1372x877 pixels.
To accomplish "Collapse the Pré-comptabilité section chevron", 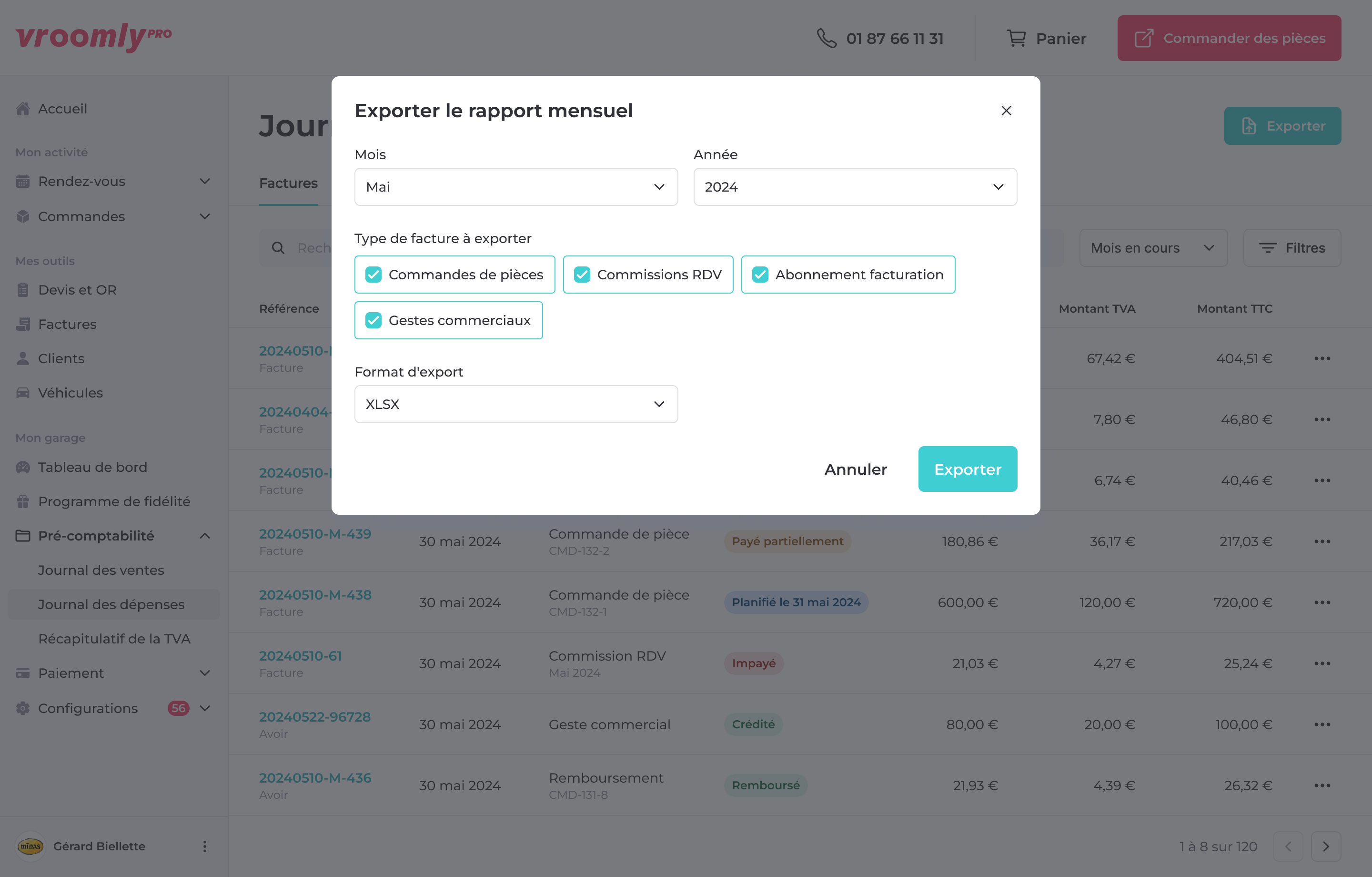I will coord(204,536).
